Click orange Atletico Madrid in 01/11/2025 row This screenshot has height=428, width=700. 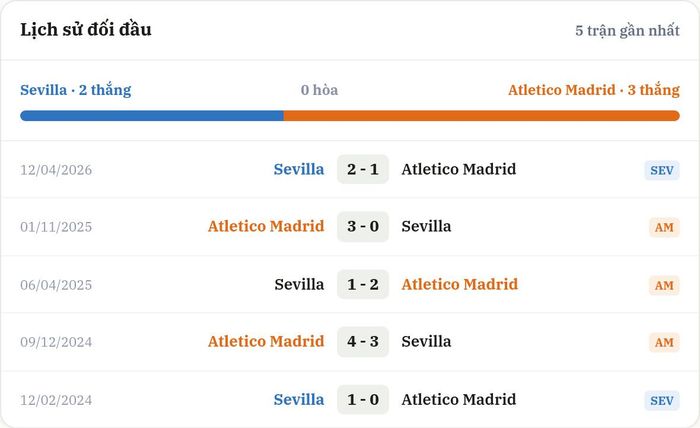pyautogui.click(x=266, y=226)
